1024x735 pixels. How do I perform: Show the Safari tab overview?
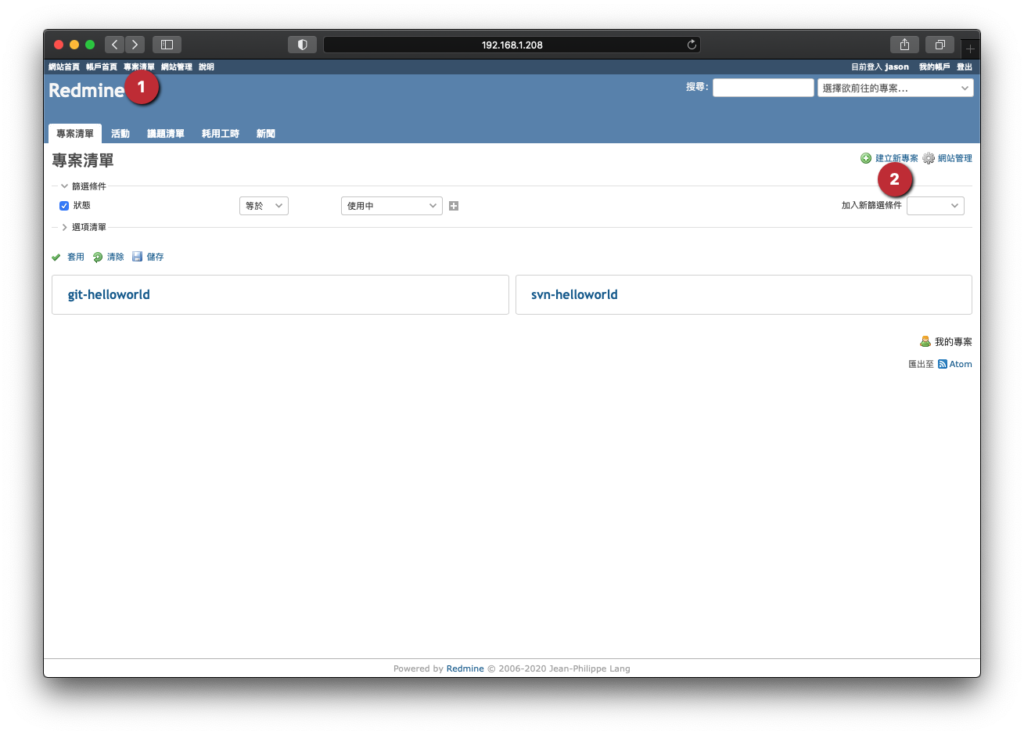point(940,44)
